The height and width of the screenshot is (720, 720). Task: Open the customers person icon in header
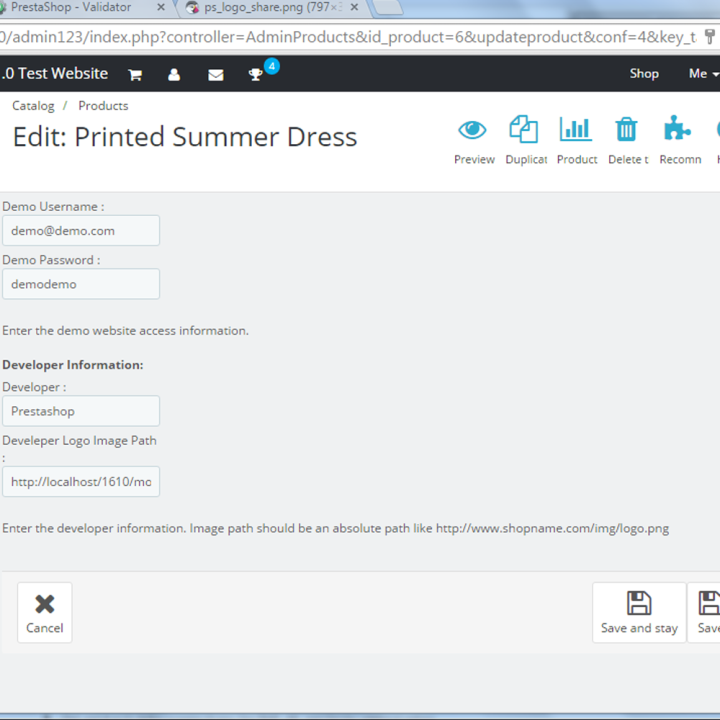pos(174,74)
